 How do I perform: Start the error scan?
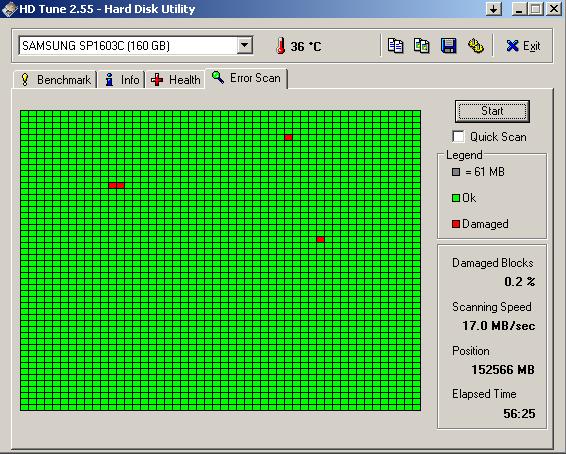pos(492,111)
